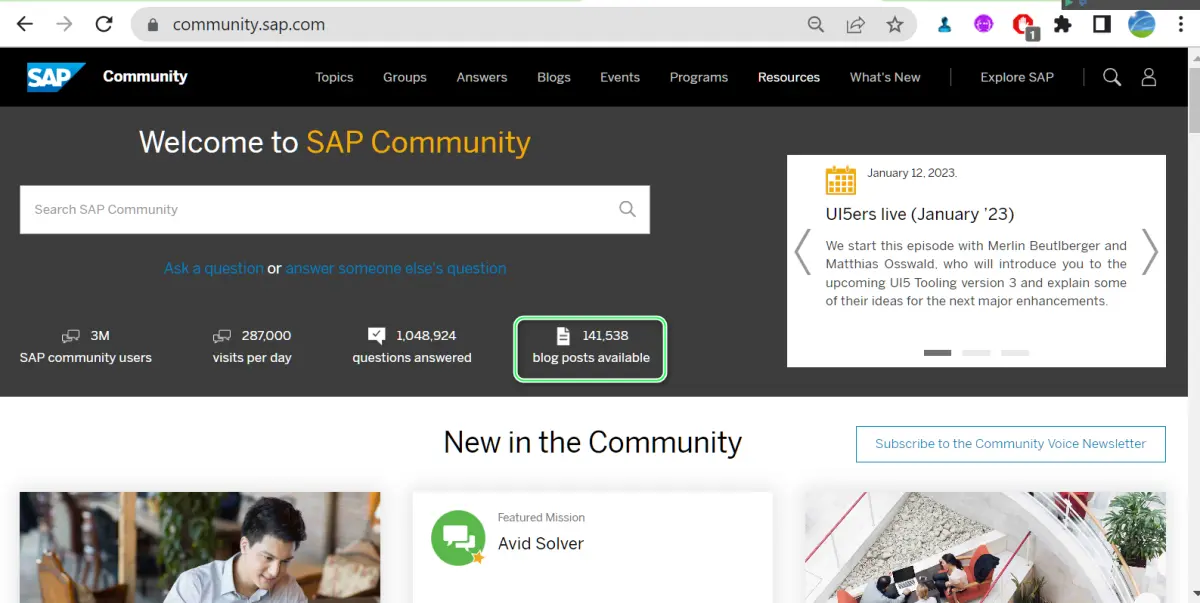Click the blog posts document icon
This screenshot has width=1200, height=603.
coord(563,335)
